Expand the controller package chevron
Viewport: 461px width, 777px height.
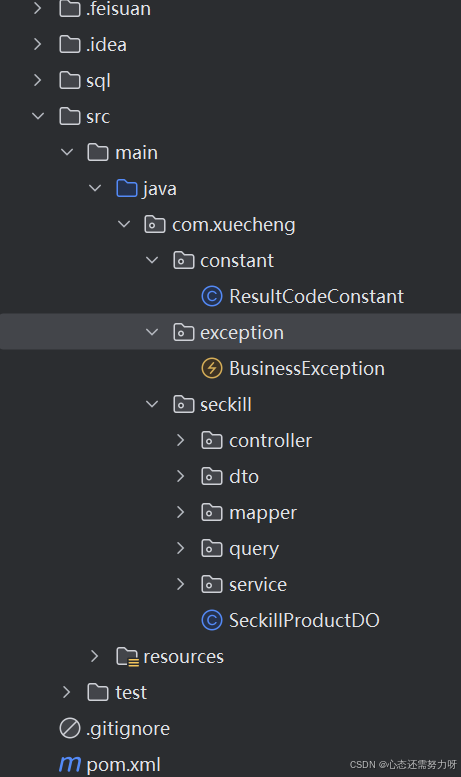click(180, 441)
